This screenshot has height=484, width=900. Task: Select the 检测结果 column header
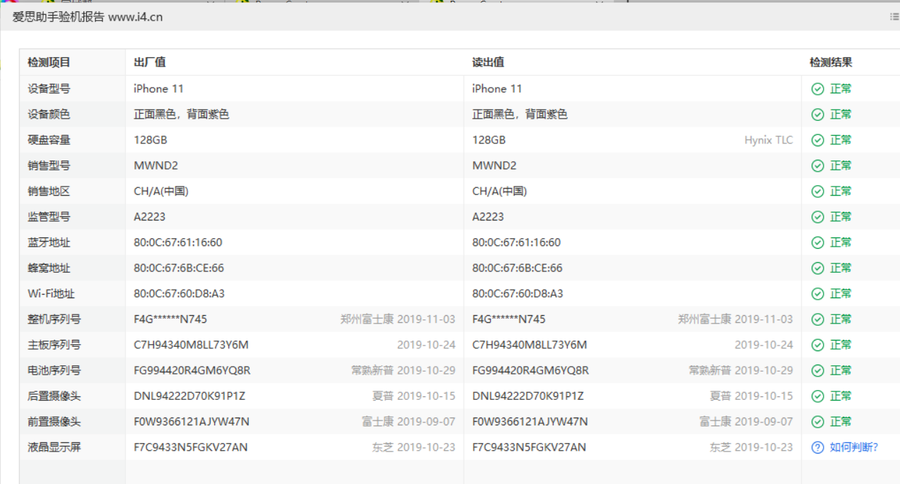click(831, 62)
